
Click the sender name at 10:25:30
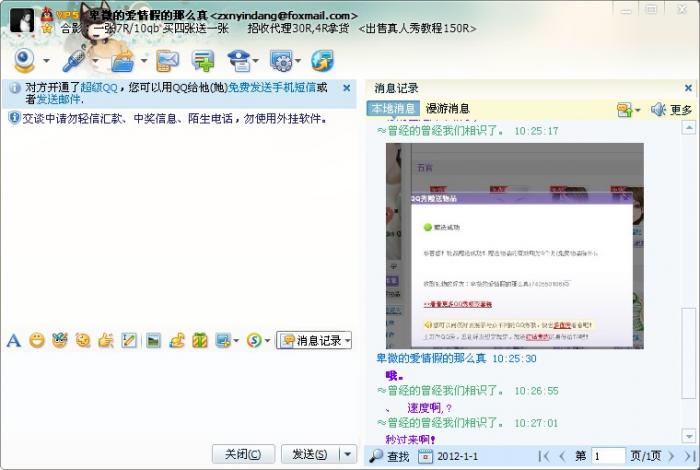[x=431, y=358]
